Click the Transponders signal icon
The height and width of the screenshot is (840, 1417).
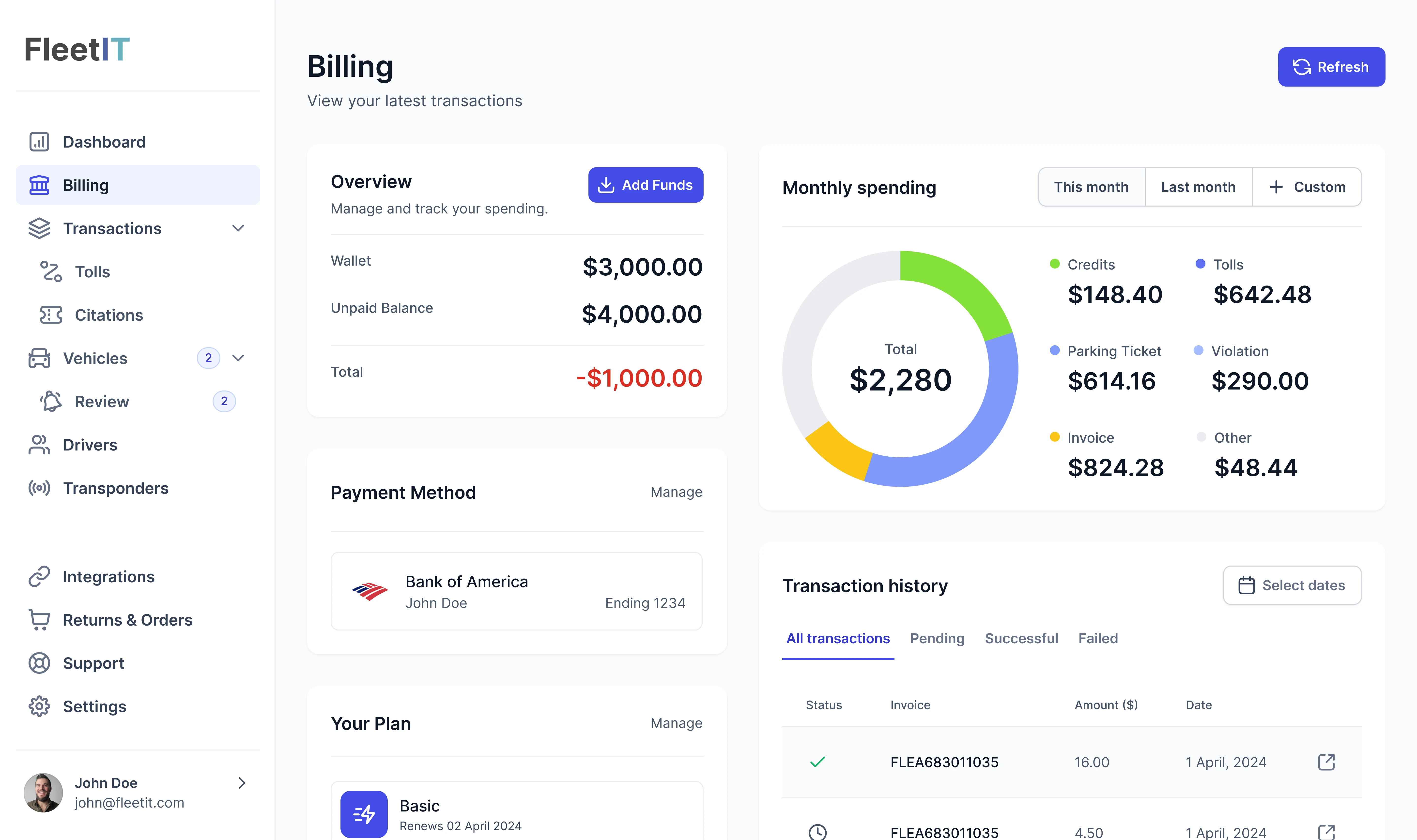tap(39, 488)
